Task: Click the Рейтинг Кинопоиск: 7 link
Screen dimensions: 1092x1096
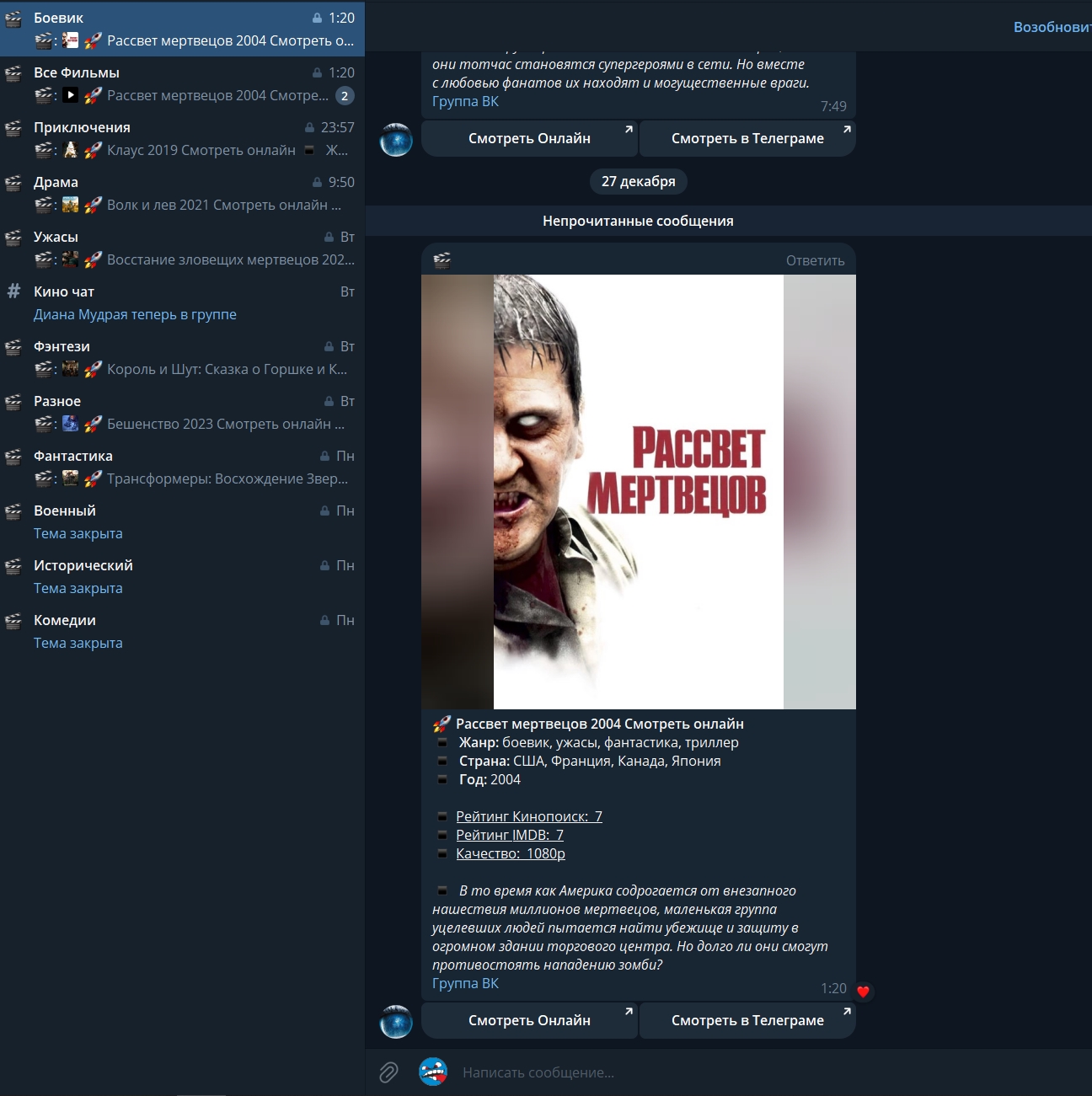Action: pyautogui.click(x=529, y=816)
